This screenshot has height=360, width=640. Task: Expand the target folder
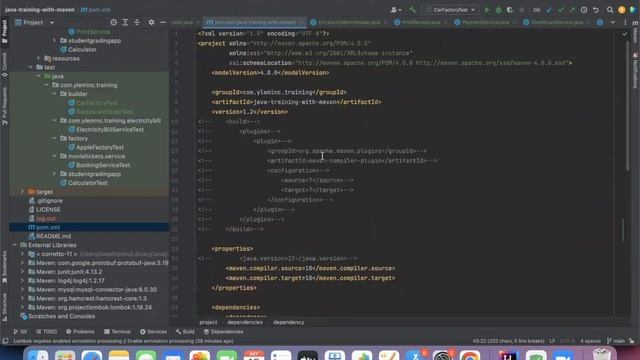[22, 191]
